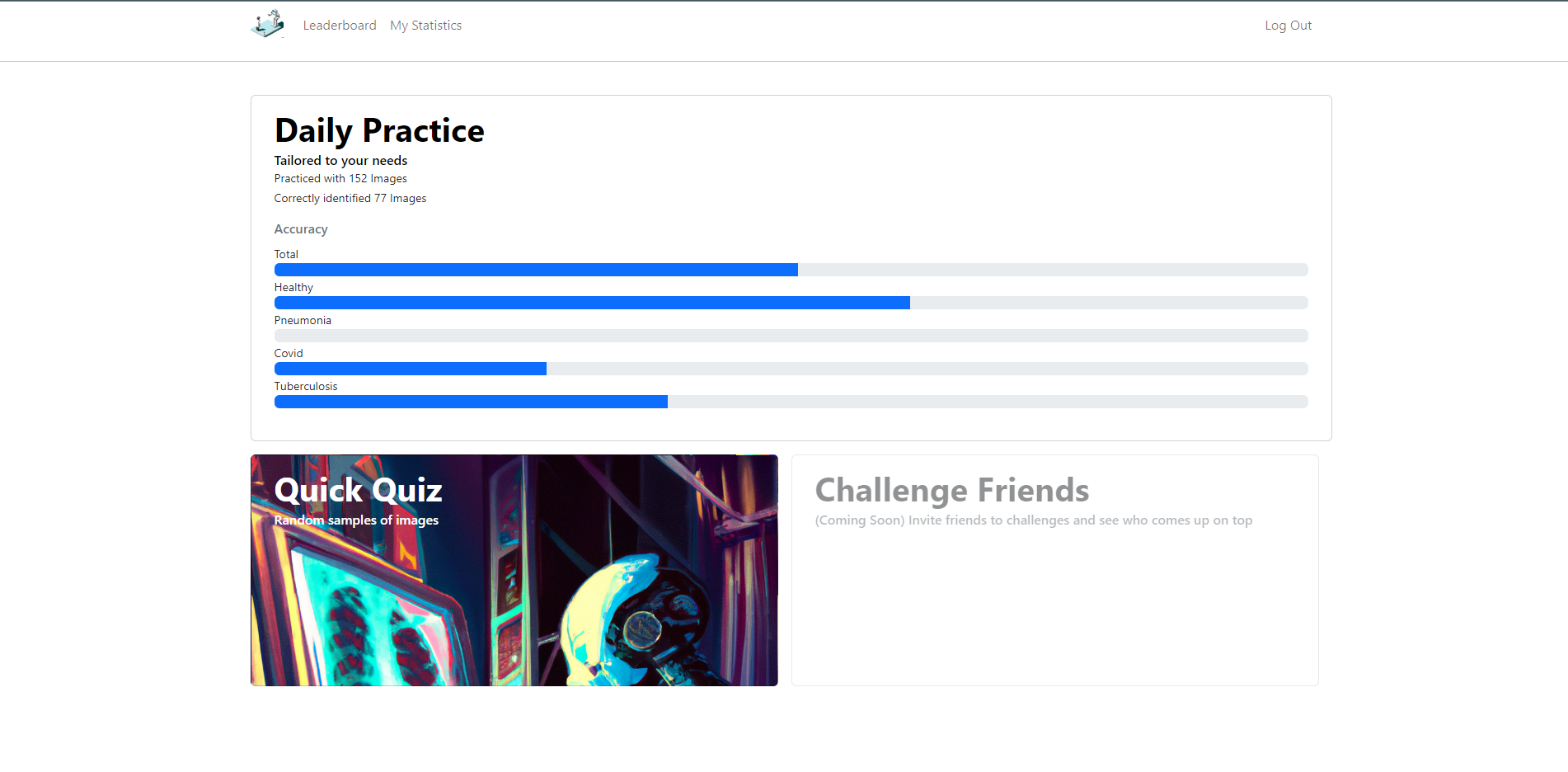The image size is (1568, 772).
Task: Start the Quick Quiz card
Action: [x=514, y=570]
